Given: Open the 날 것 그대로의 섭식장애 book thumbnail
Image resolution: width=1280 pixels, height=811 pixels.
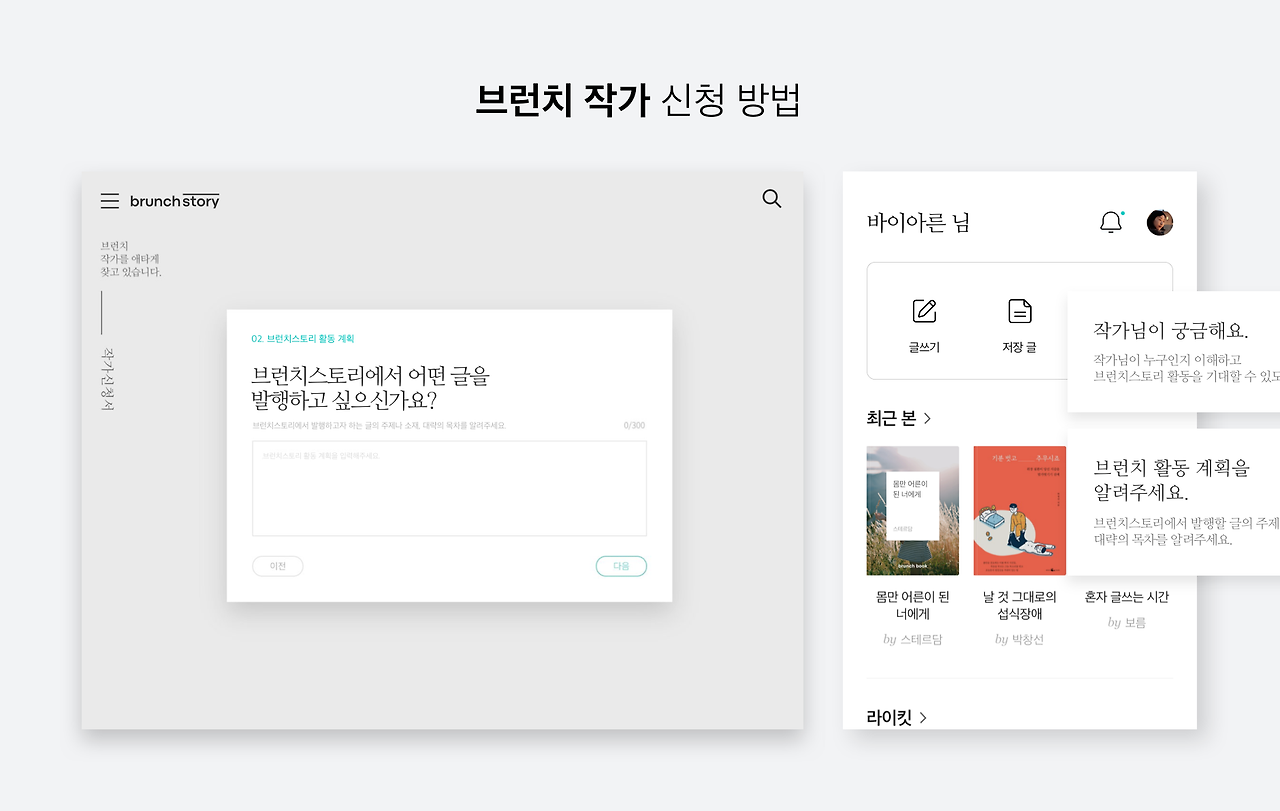Looking at the screenshot, I should click(1019, 510).
